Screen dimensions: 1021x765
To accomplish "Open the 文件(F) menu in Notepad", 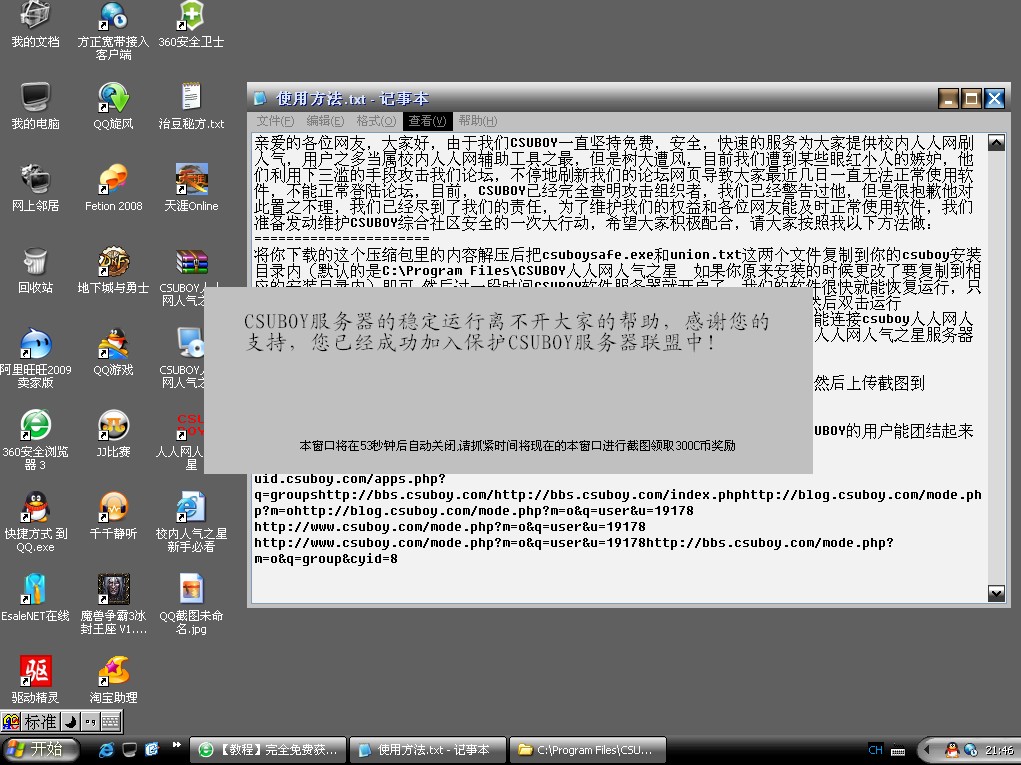I will 275,121.
